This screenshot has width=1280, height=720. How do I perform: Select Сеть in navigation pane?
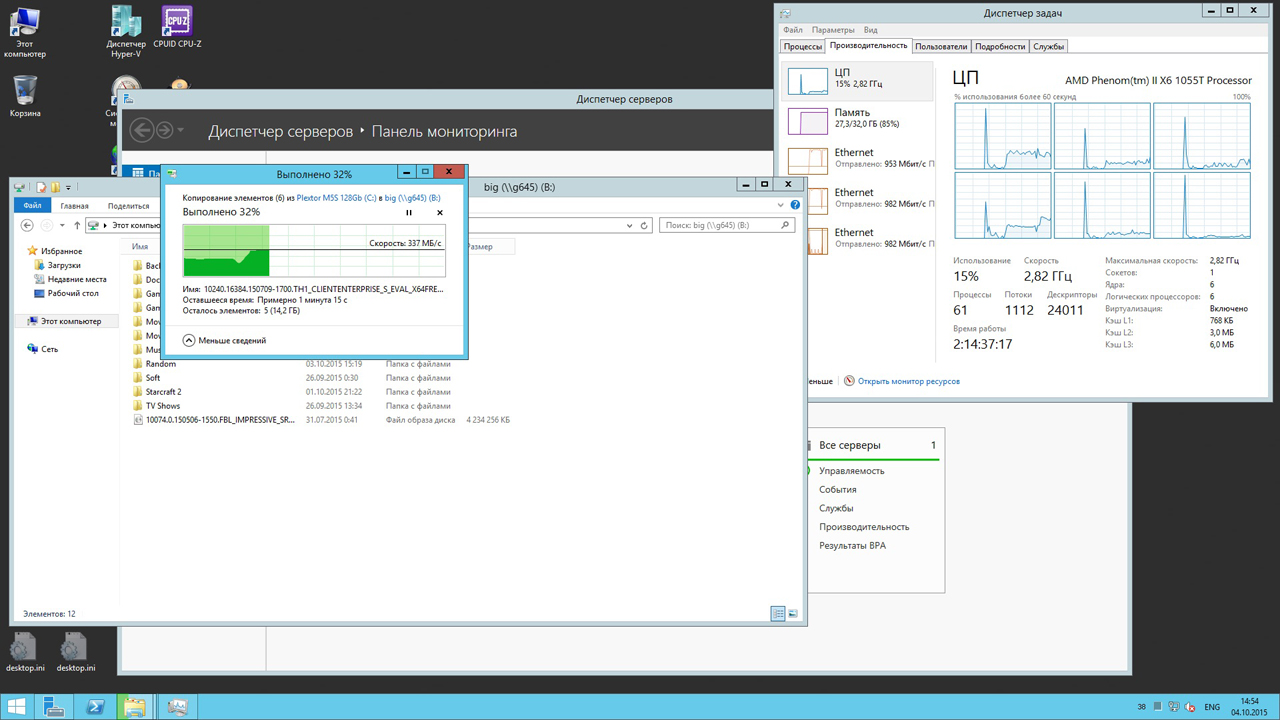tap(42, 349)
